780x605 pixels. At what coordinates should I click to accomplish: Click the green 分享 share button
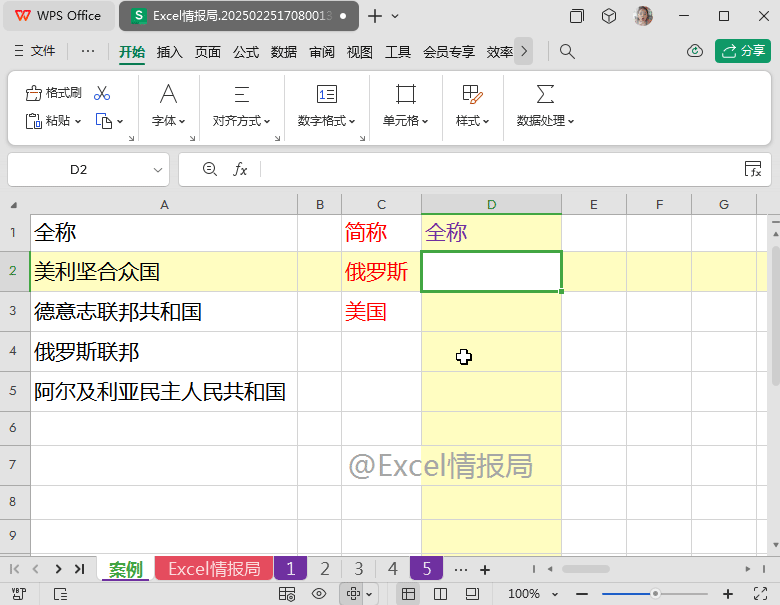pyautogui.click(x=742, y=51)
